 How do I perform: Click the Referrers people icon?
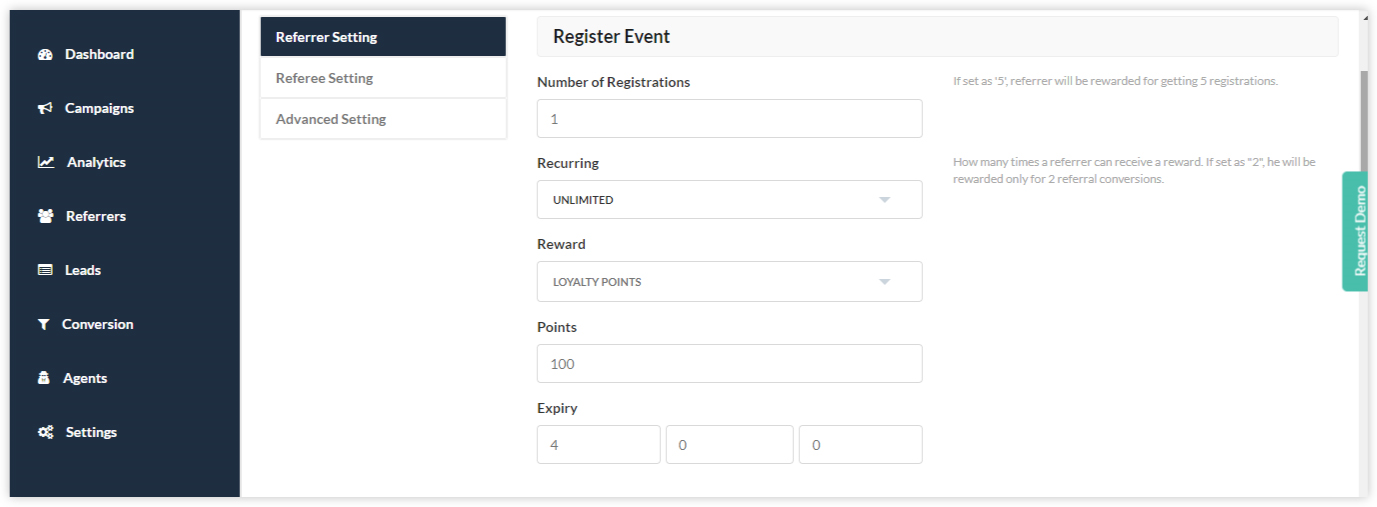[45, 216]
